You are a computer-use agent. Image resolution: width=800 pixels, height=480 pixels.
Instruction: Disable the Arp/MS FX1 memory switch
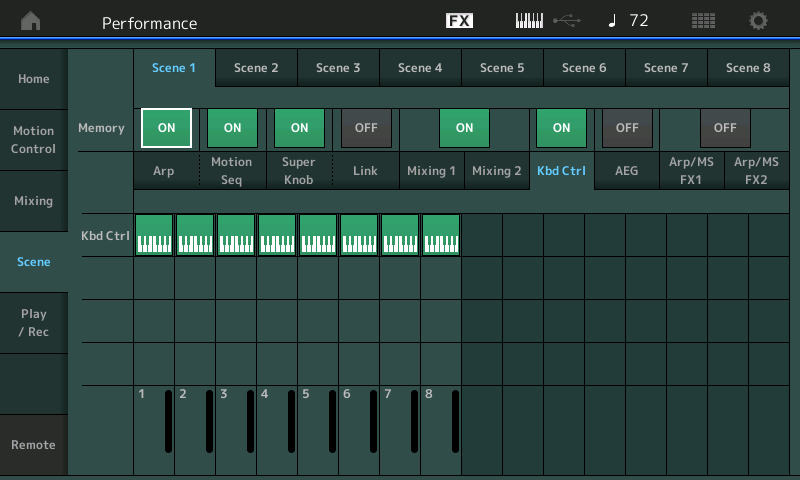click(x=725, y=128)
